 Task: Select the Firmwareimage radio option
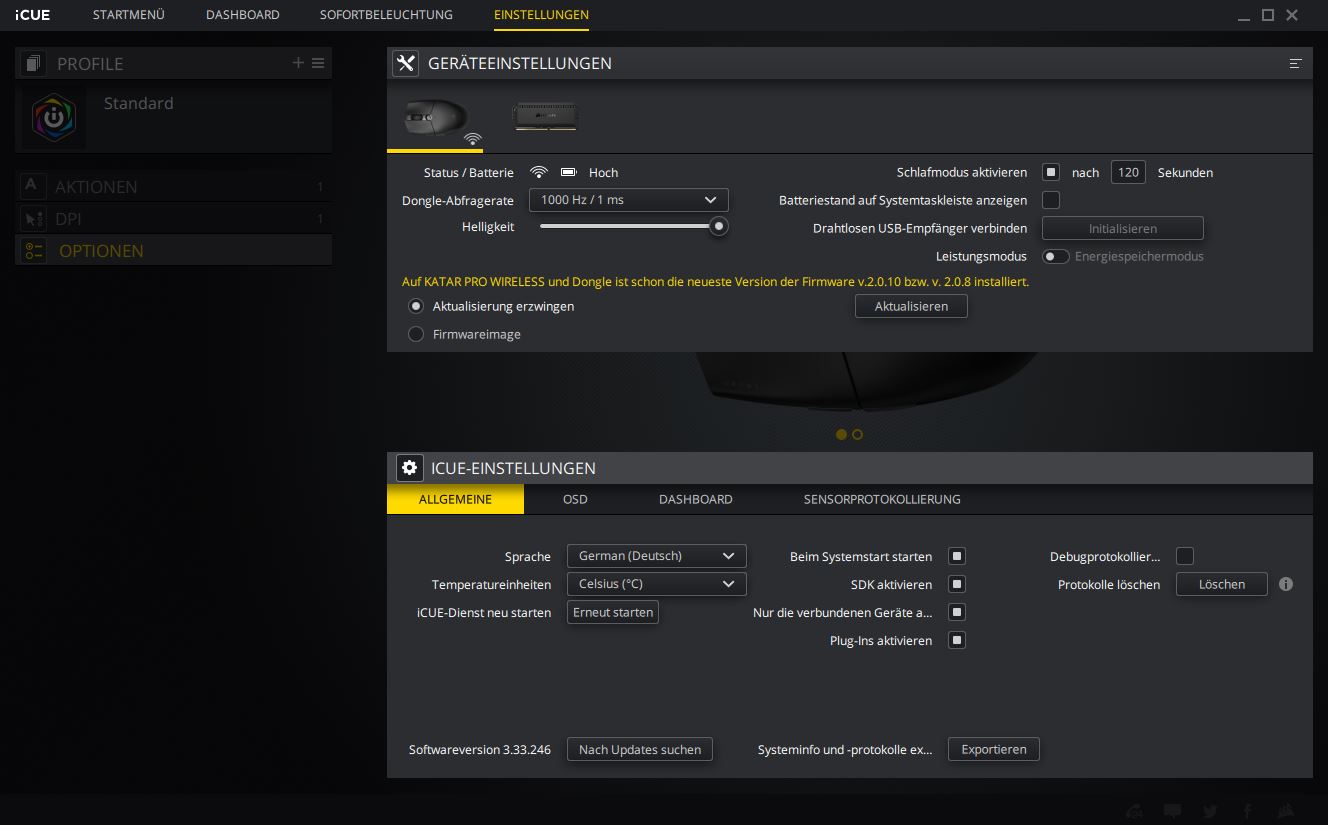tap(416, 334)
